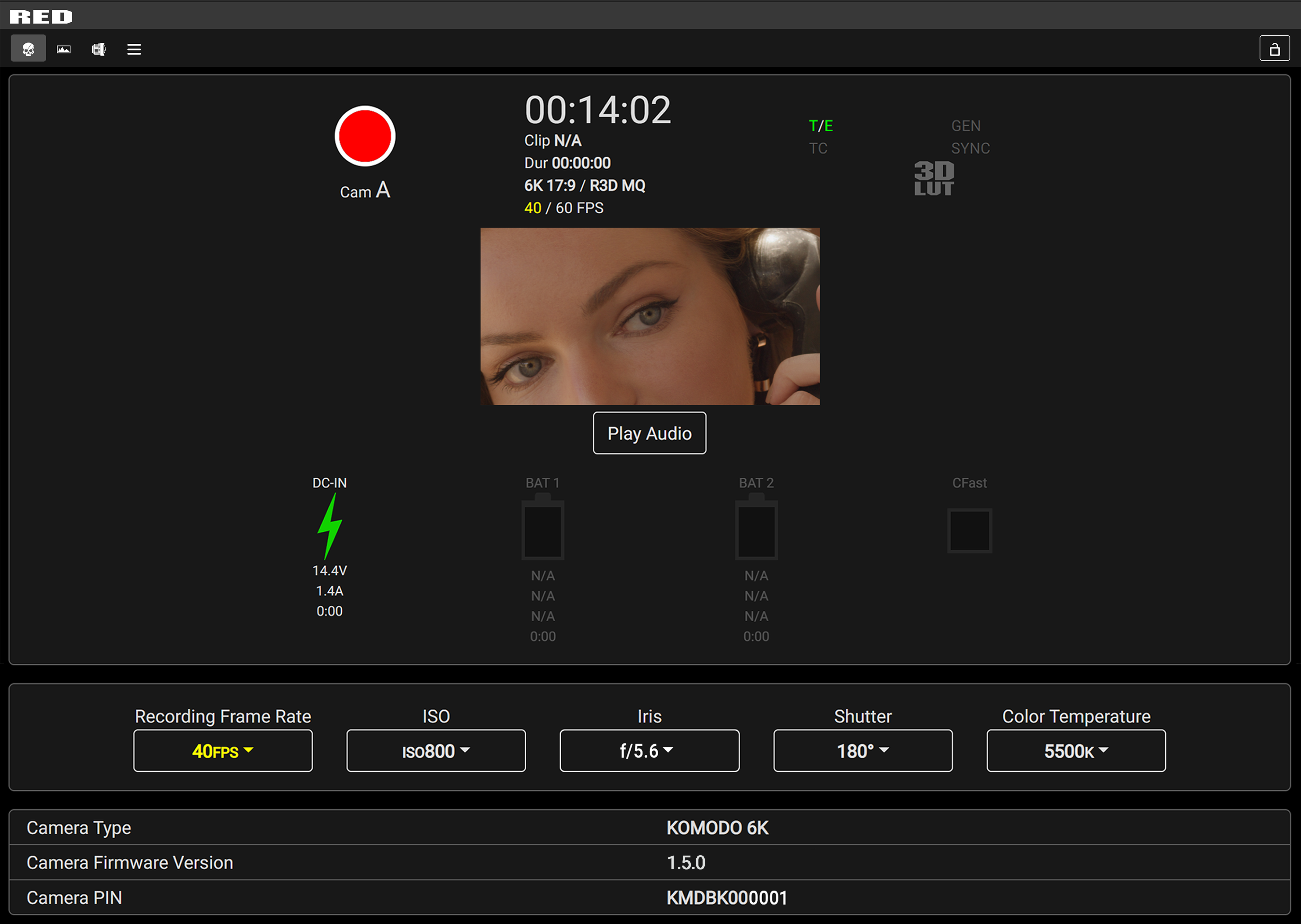The image size is (1301, 924).
Task: Click the CFast media card icon
Action: click(x=969, y=531)
